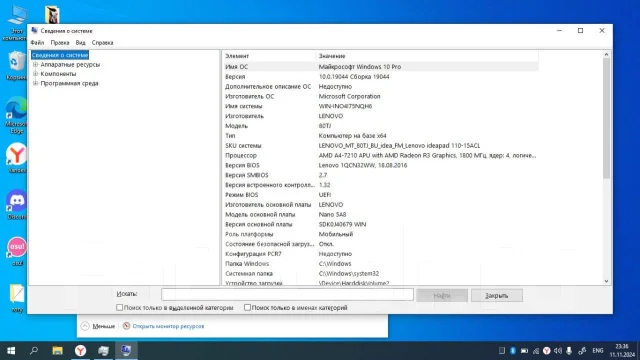This screenshot has width=640, height=360.
Task: Open the Windows Start menu
Action: click(x=11, y=351)
